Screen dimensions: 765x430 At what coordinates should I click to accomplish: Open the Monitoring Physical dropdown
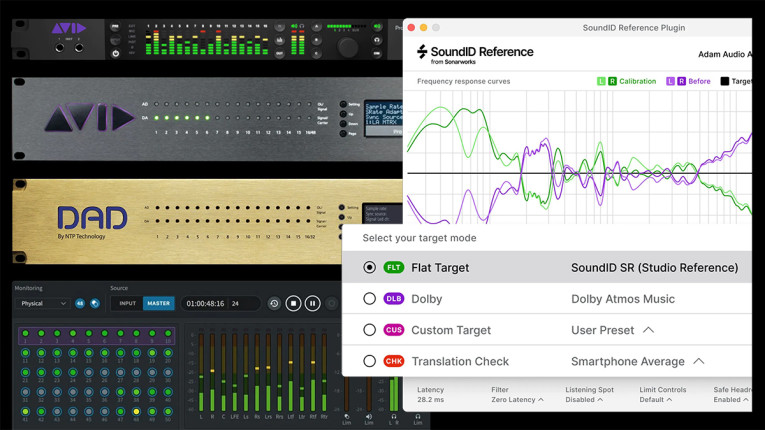(43, 304)
